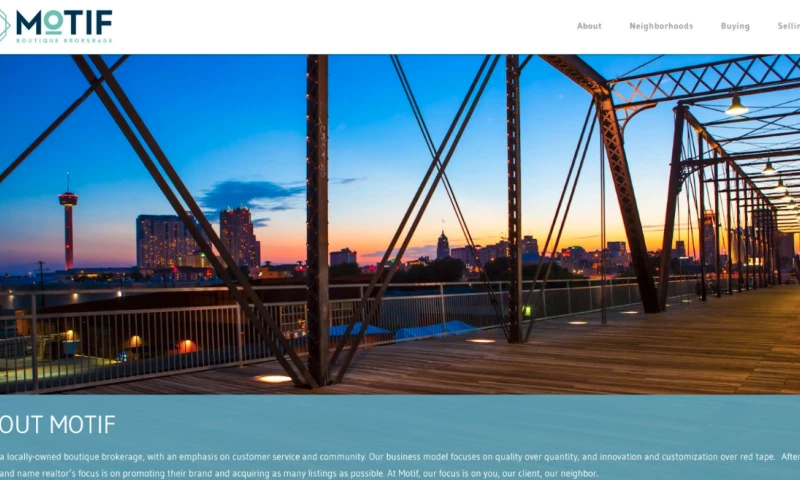Image resolution: width=800 pixels, height=480 pixels.
Task: Go to the Buying page
Action: click(x=735, y=26)
